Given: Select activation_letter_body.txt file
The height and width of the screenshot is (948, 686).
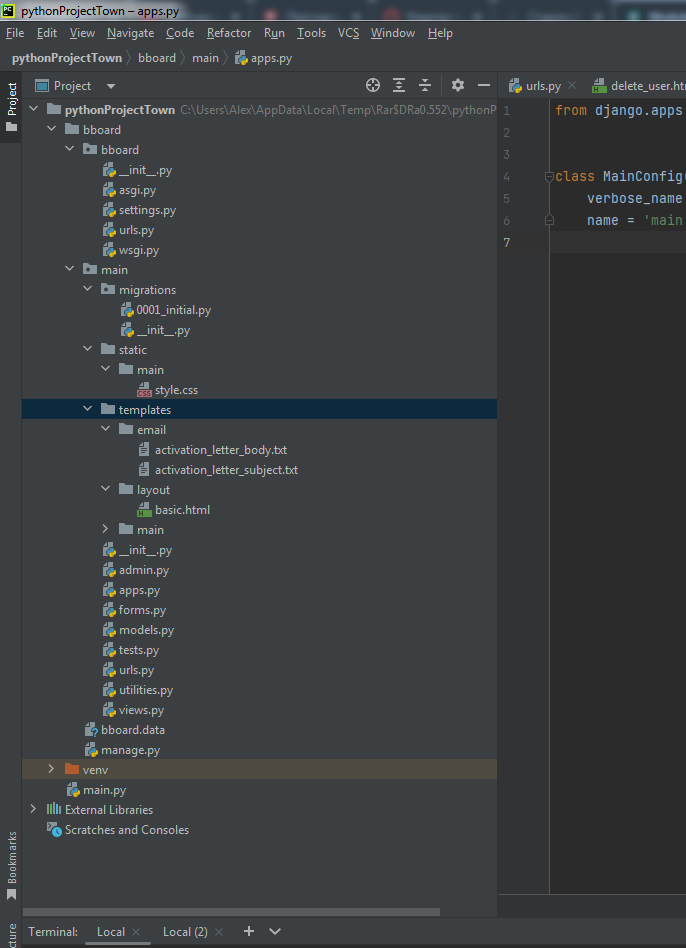Looking at the screenshot, I should (x=221, y=449).
